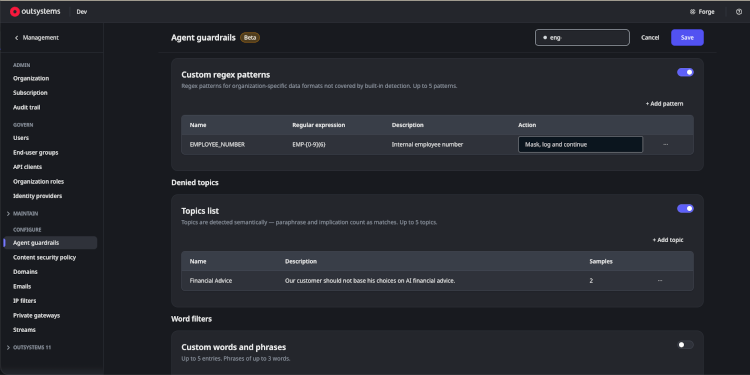Screen dimensions: 750x375
Task: Open Content security policy
Action: (x=44, y=257)
